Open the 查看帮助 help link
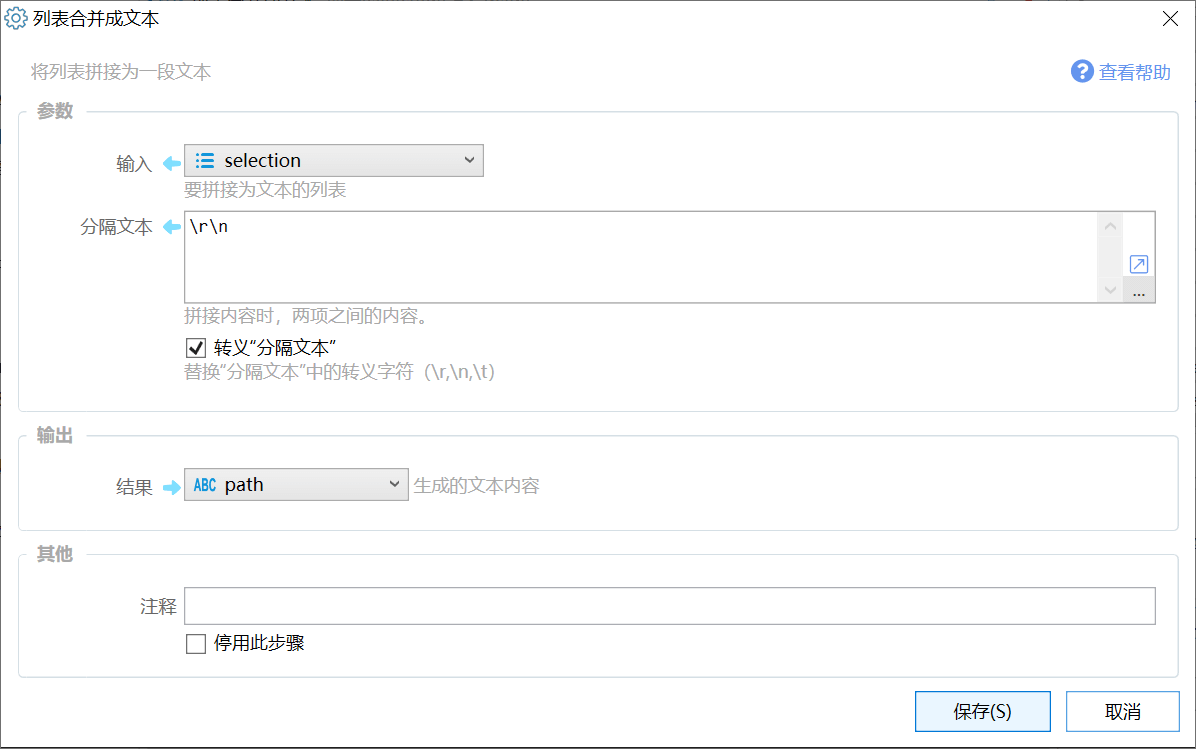 point(1134,72)
